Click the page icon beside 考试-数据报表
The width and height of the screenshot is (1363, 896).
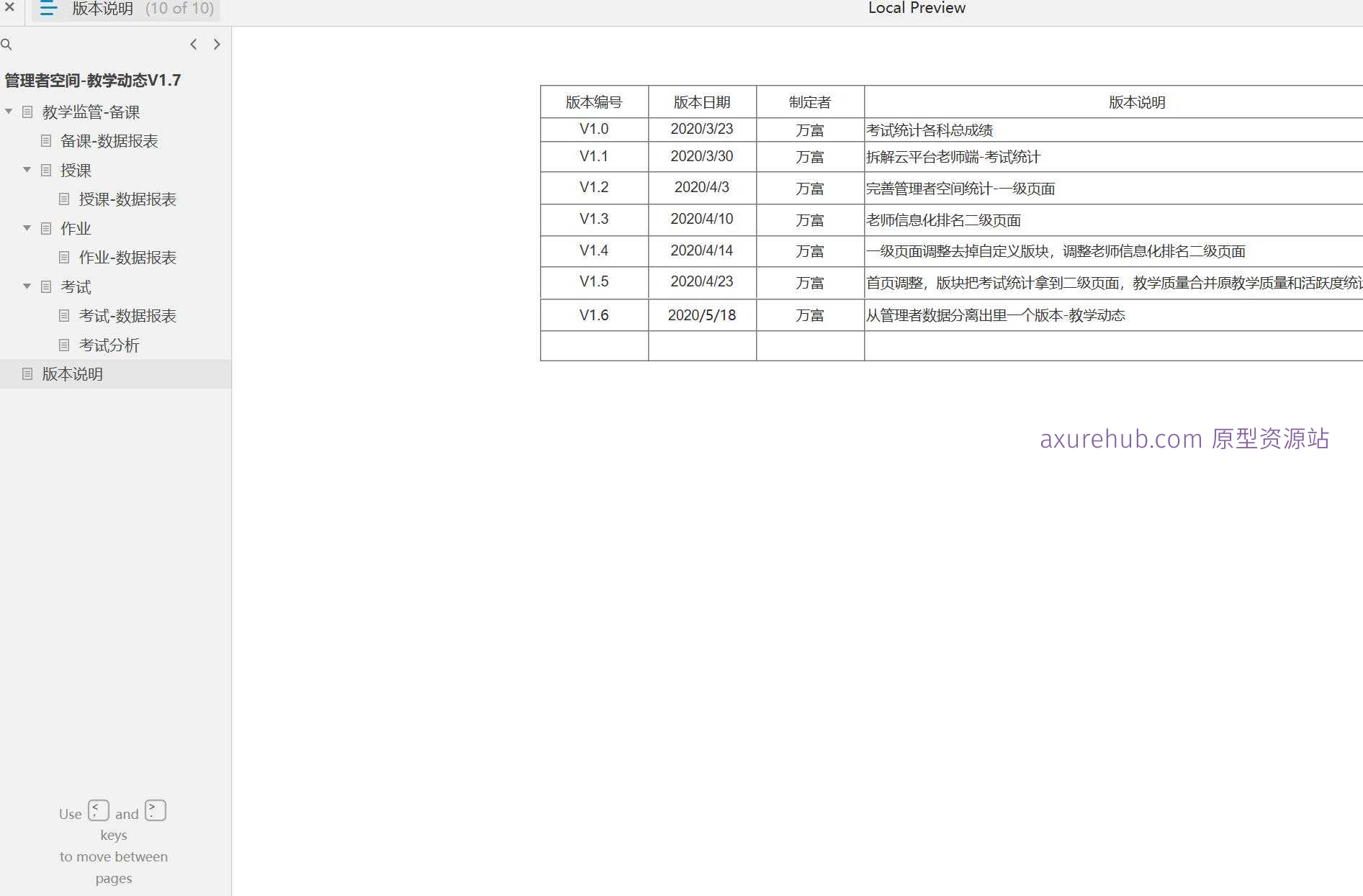coord(64,316)
